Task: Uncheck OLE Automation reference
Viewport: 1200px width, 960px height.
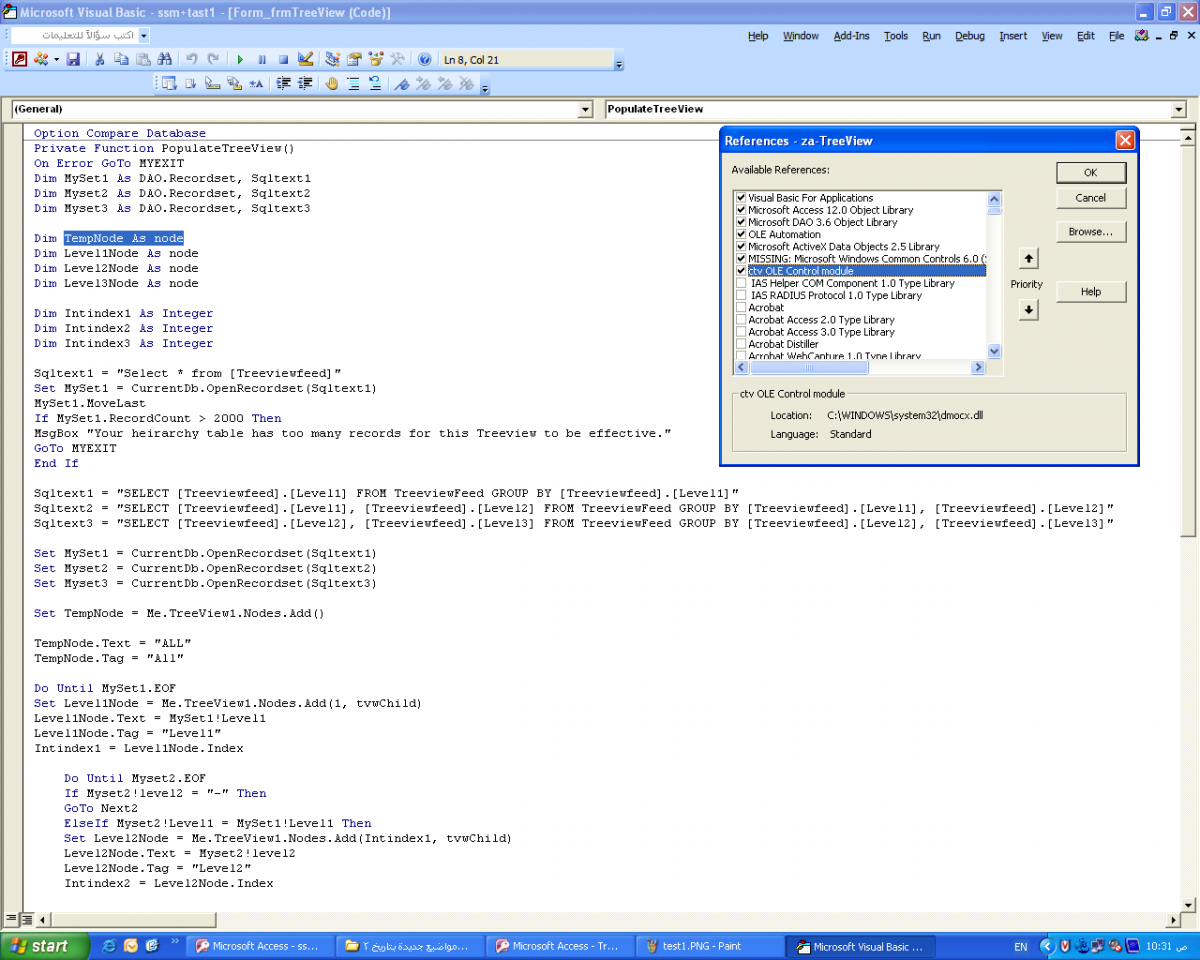Action: [x=741, y=234]
